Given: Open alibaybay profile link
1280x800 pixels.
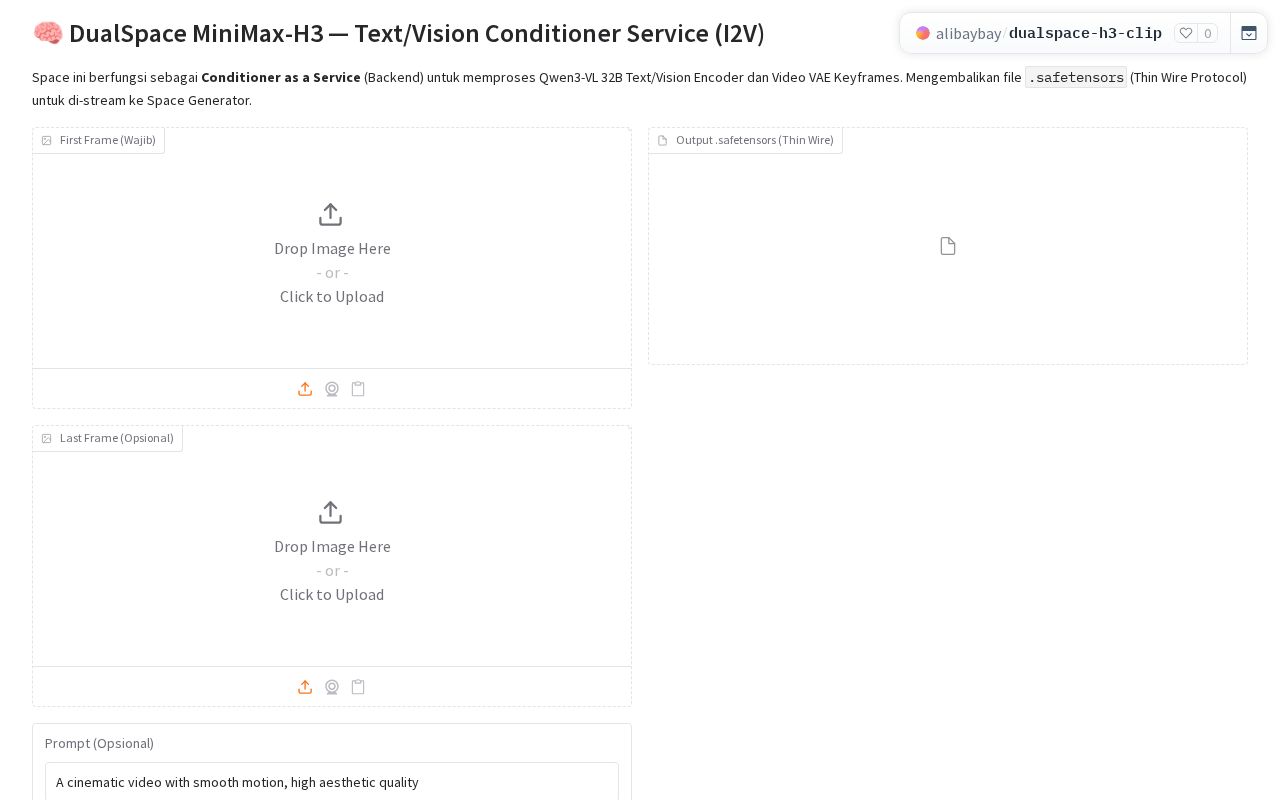Looking at the screenshot, I should pyautogui.click(x=968, y=34).
